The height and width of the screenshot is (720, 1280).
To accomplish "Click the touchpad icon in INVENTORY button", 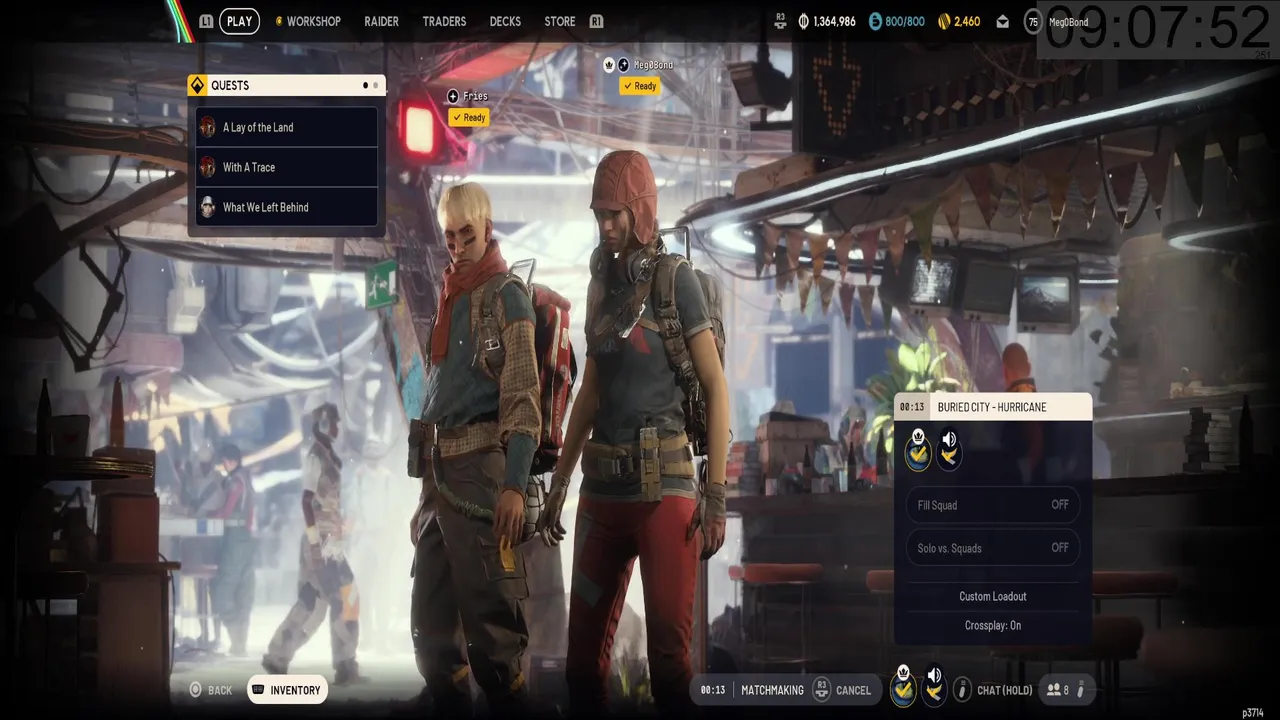I will click(x=258, y=689).
